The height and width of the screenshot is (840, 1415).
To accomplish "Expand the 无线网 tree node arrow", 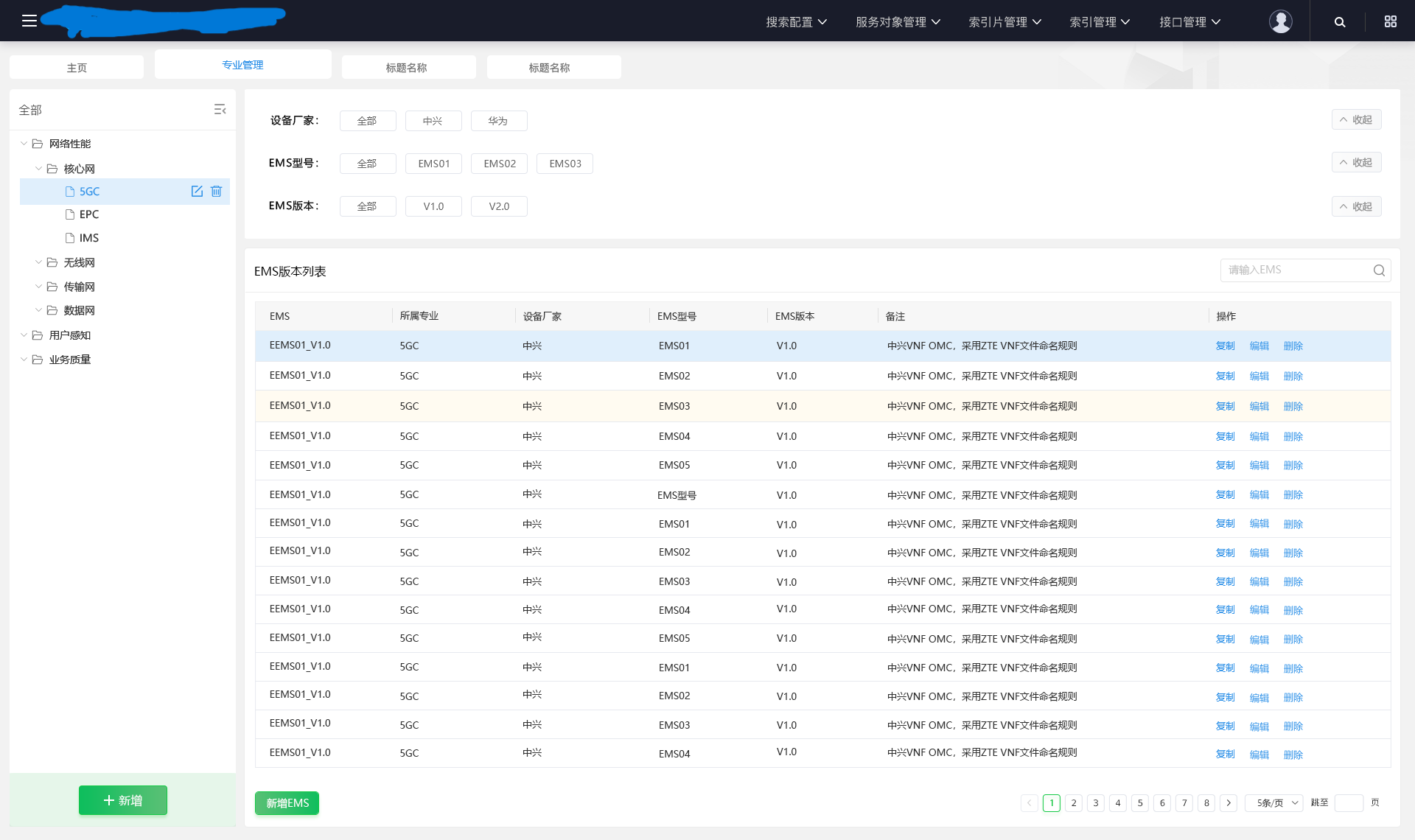I will (x=38, y=262).
